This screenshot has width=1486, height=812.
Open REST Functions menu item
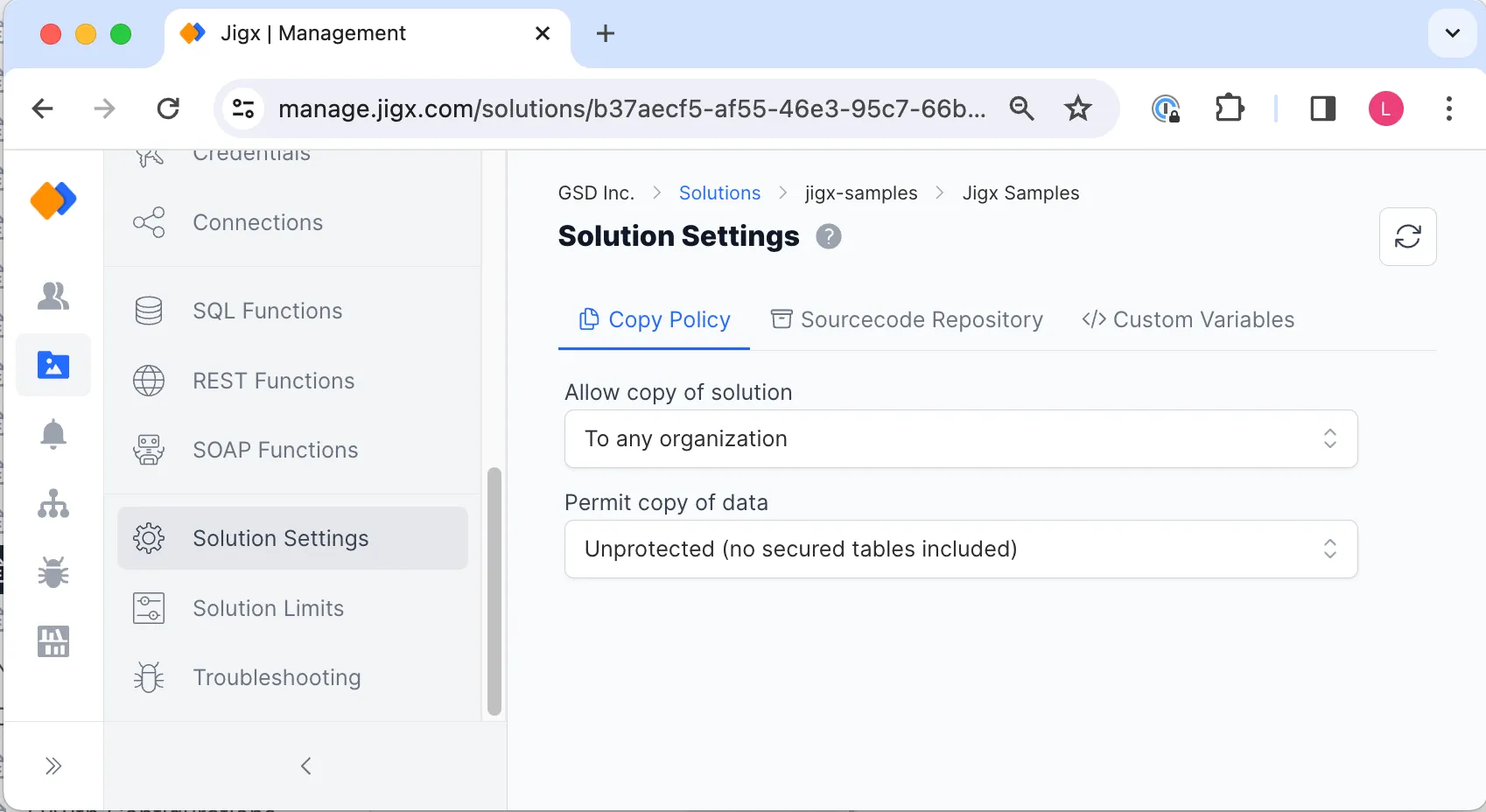(292, 381)
